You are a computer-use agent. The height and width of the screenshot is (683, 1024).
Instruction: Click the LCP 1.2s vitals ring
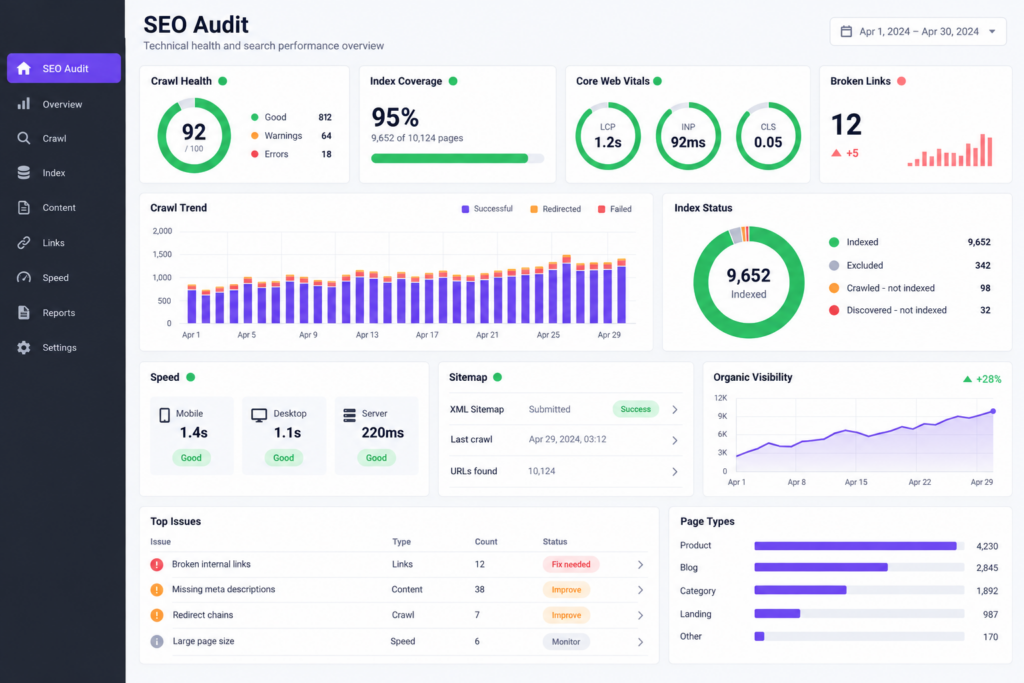(x=608, y=136)
